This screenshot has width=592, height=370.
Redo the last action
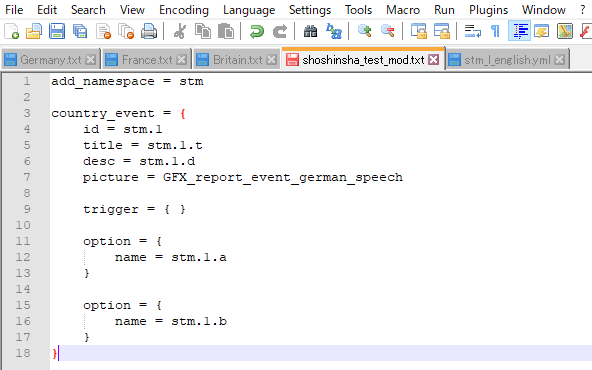coord(280,31)
